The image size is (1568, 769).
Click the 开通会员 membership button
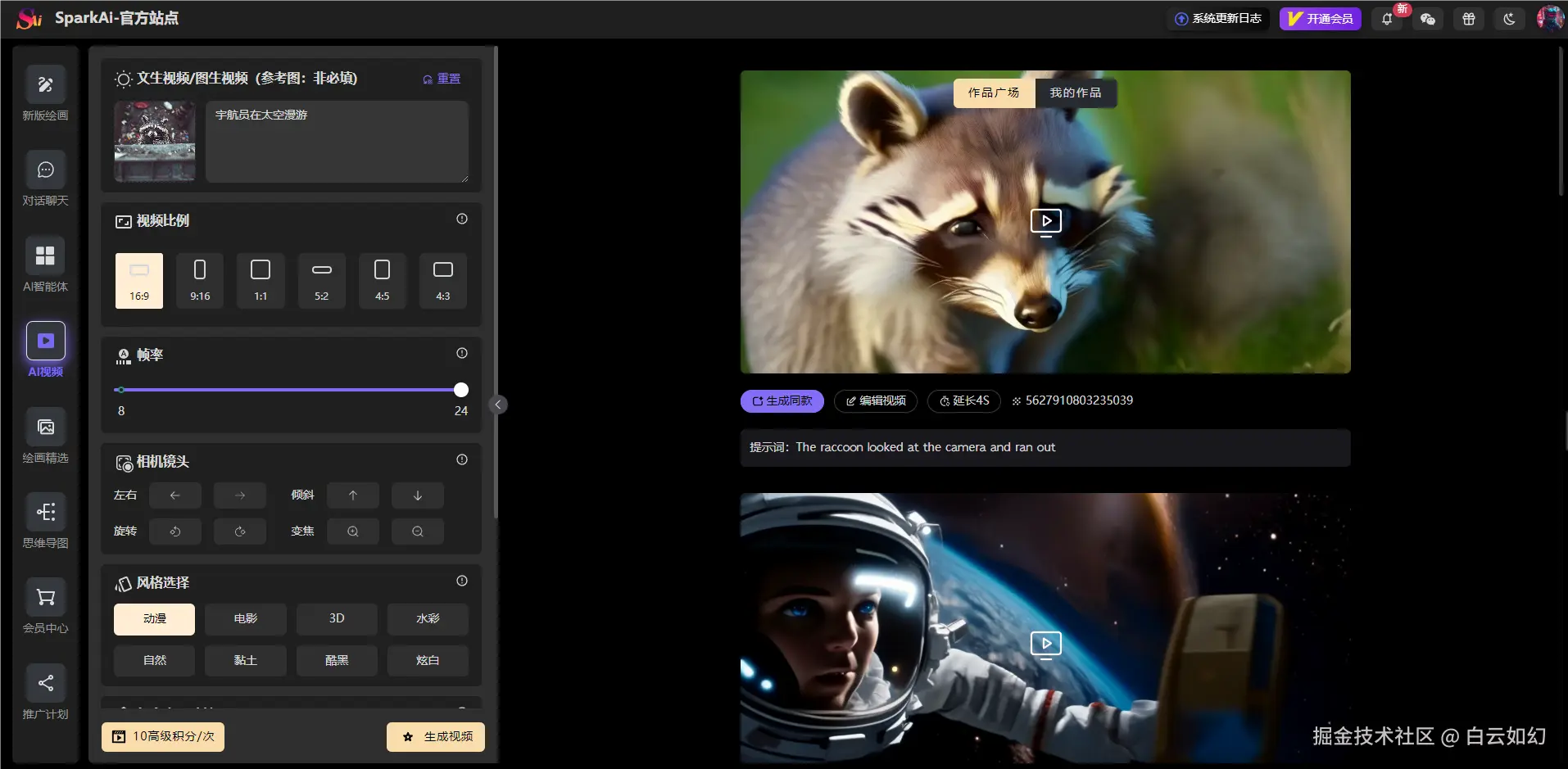tap(1320, 19)
